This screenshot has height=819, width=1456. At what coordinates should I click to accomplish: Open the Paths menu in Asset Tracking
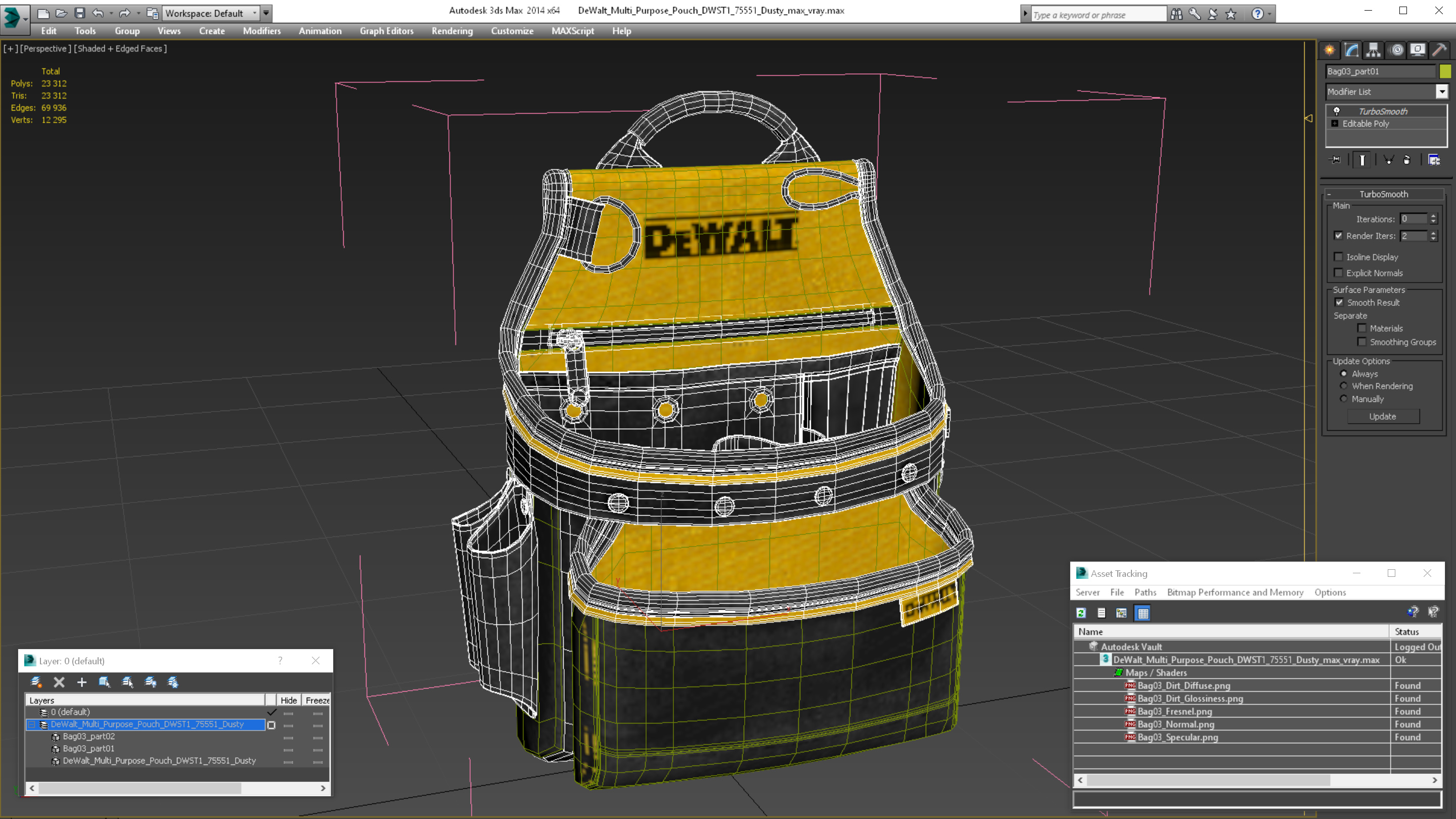click(x=1145, y=592)
